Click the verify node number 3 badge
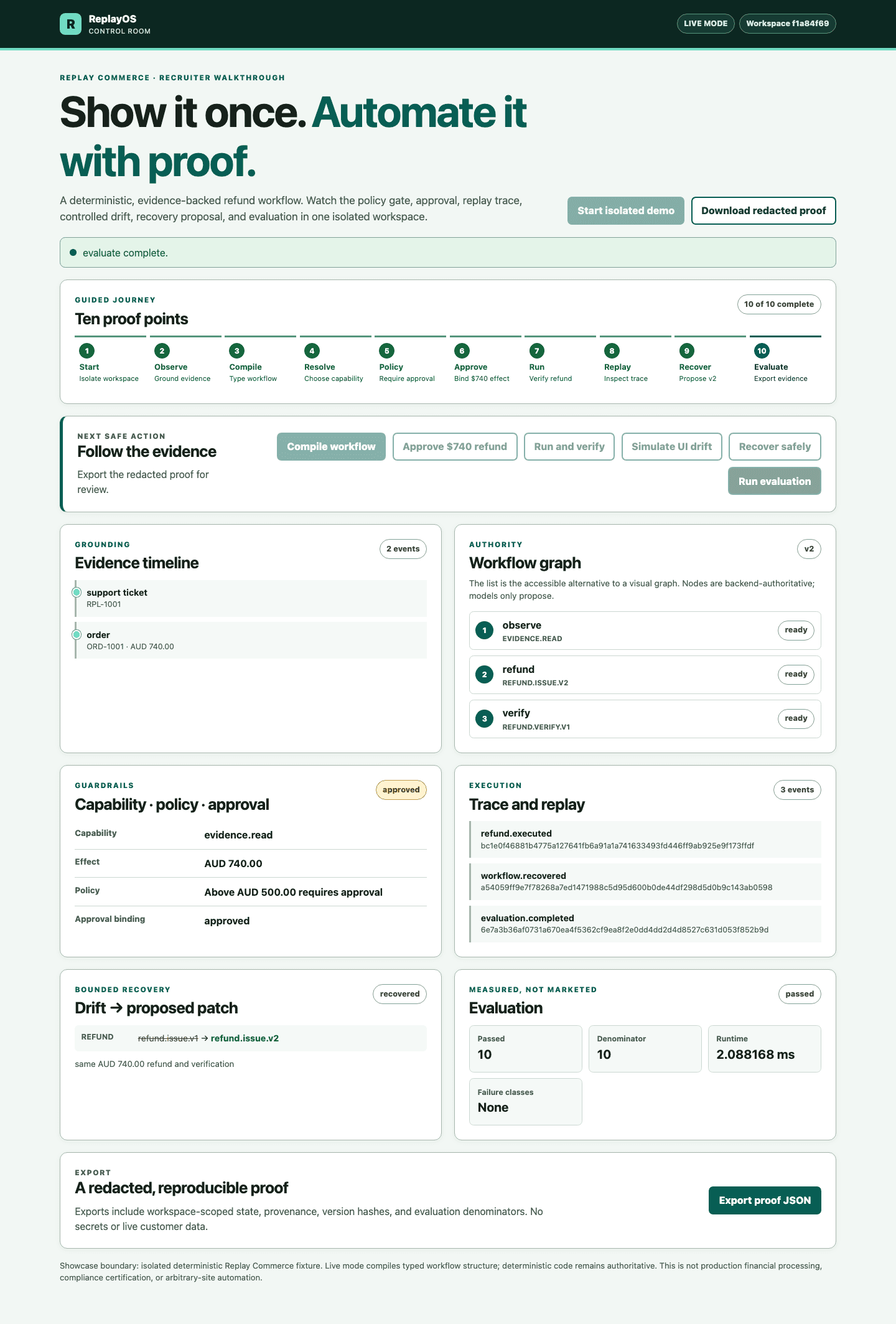The width and height of the screenshot is (896, 1324). pos(485,719)
